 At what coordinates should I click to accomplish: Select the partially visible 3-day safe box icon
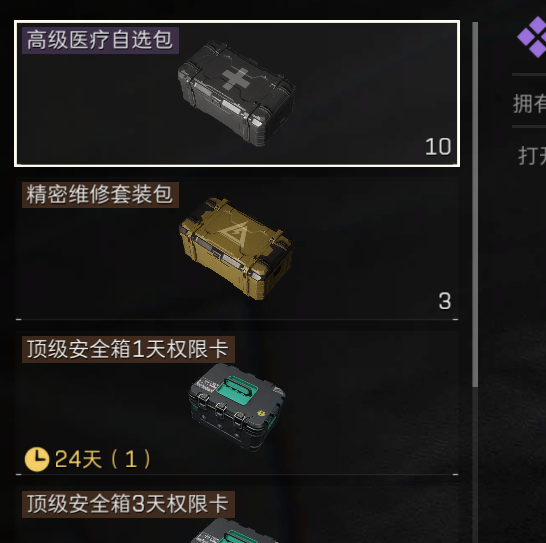coord(235,530)
